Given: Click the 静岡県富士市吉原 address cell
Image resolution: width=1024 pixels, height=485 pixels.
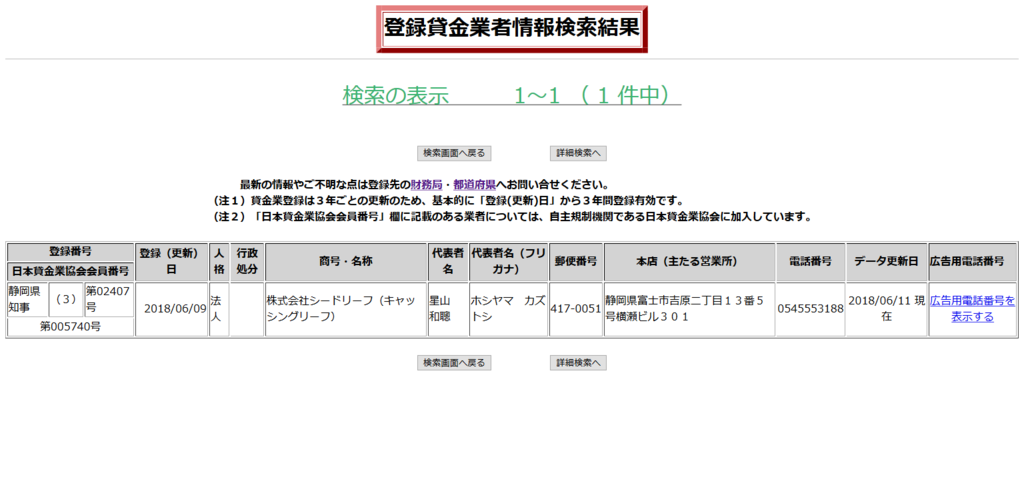Looking at the screenshot, I should (689, 309).
